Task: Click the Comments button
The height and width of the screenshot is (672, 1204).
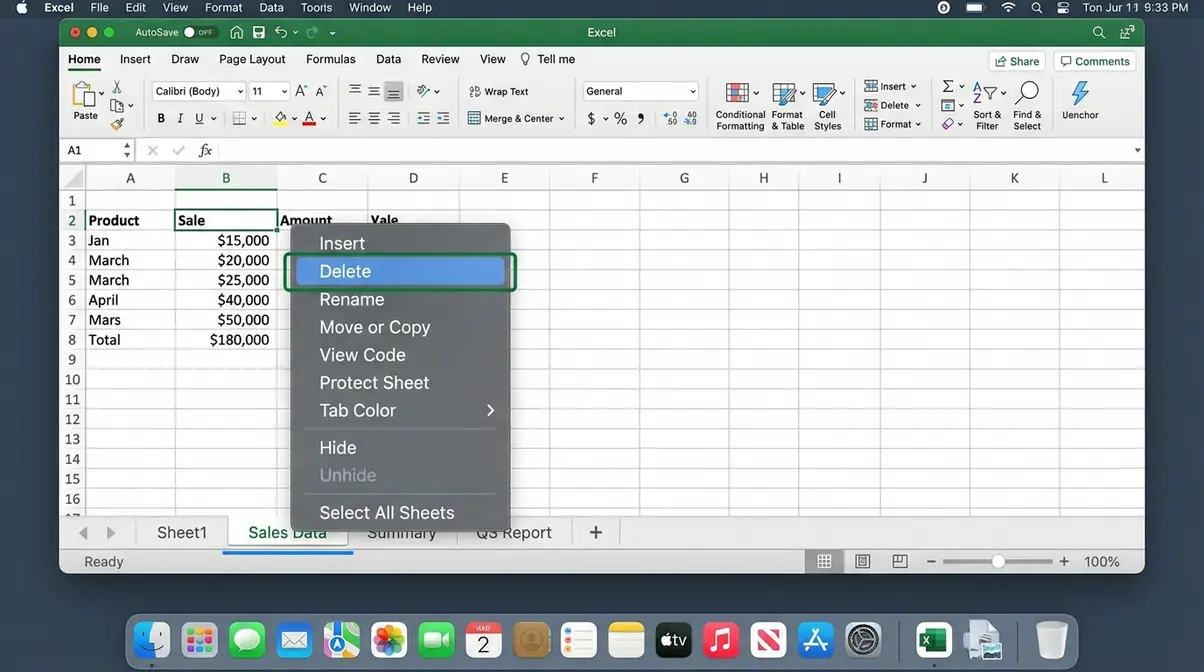Action: 1095,61
